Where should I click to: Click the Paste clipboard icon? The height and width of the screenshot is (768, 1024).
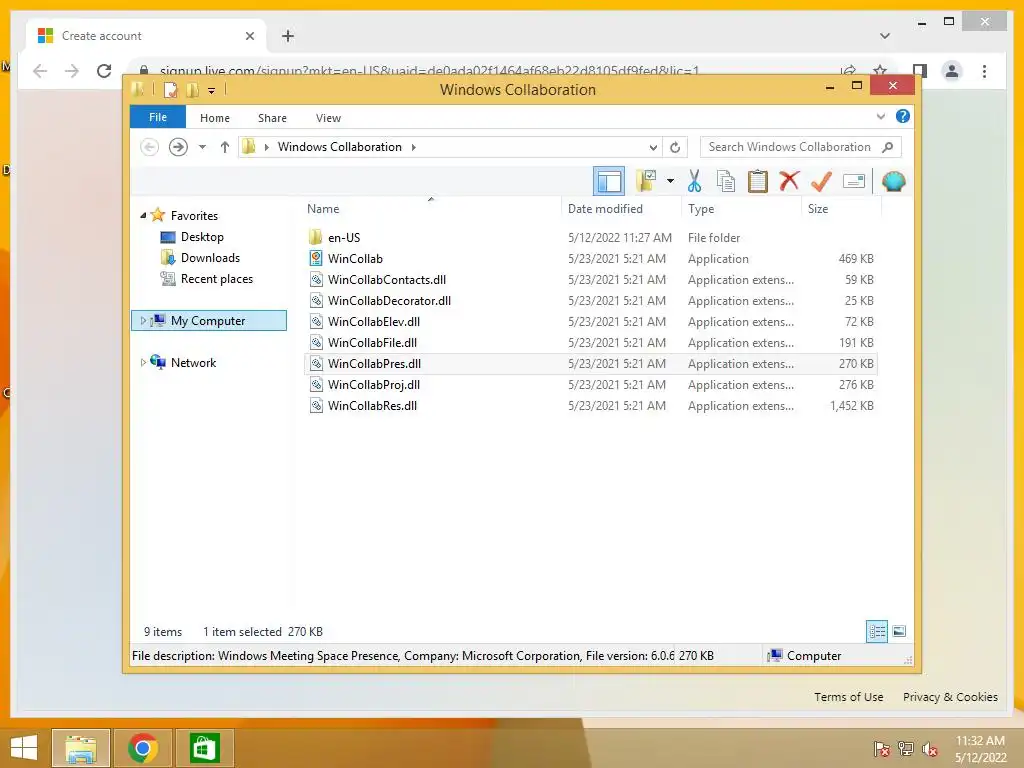(x=758, y=181)
